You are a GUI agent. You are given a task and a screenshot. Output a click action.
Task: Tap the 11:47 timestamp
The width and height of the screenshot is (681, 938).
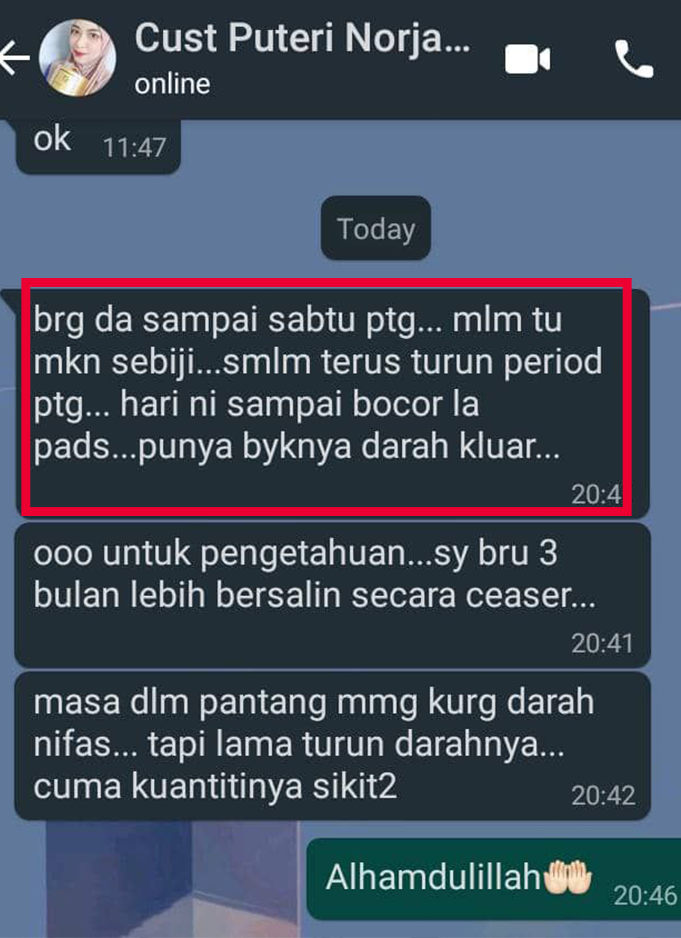pyautogui.click(x=134, y=147)
